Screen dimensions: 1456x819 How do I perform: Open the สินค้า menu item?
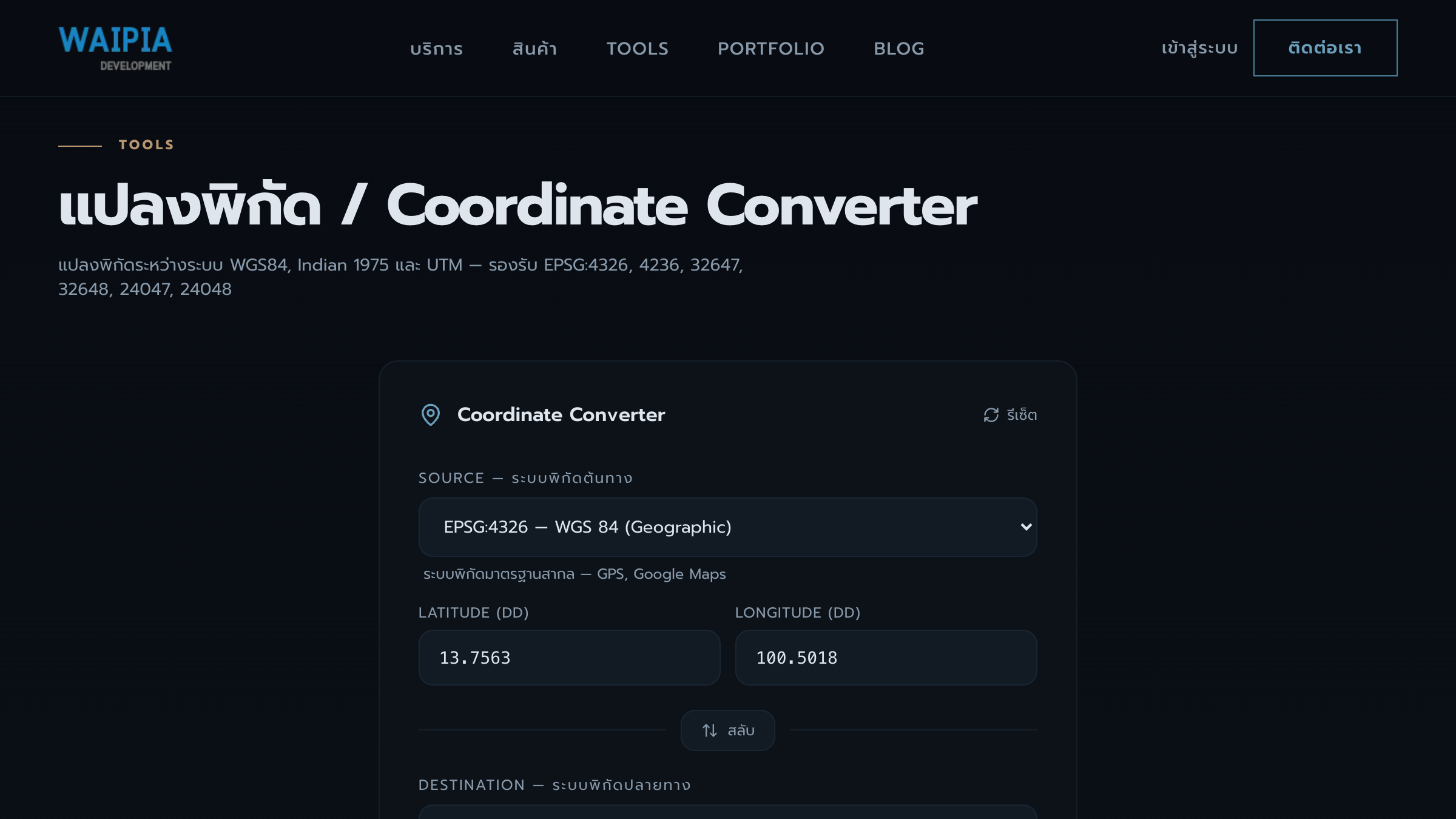[534, 49]
